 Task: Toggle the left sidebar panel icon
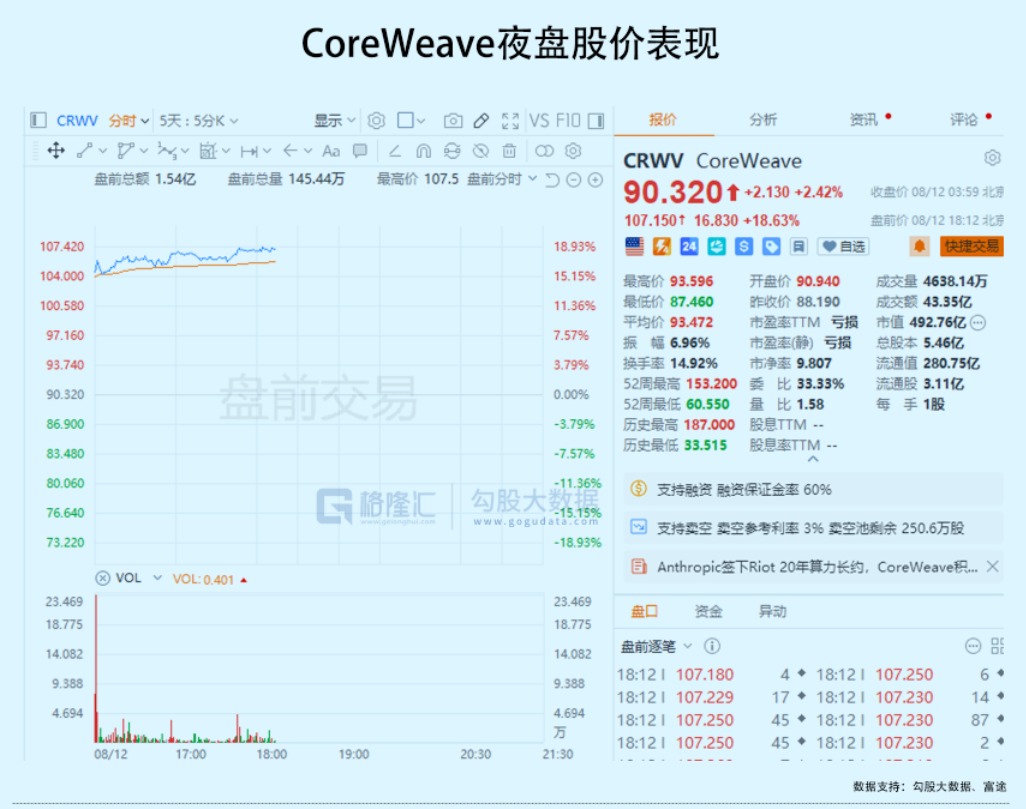pyautogui.click(x=38, y=120)
